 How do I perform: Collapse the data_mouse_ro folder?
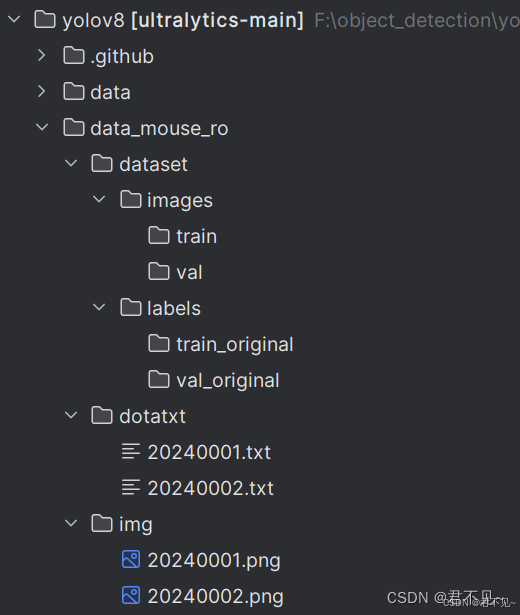pyautogui.click(x=42, y=127)
